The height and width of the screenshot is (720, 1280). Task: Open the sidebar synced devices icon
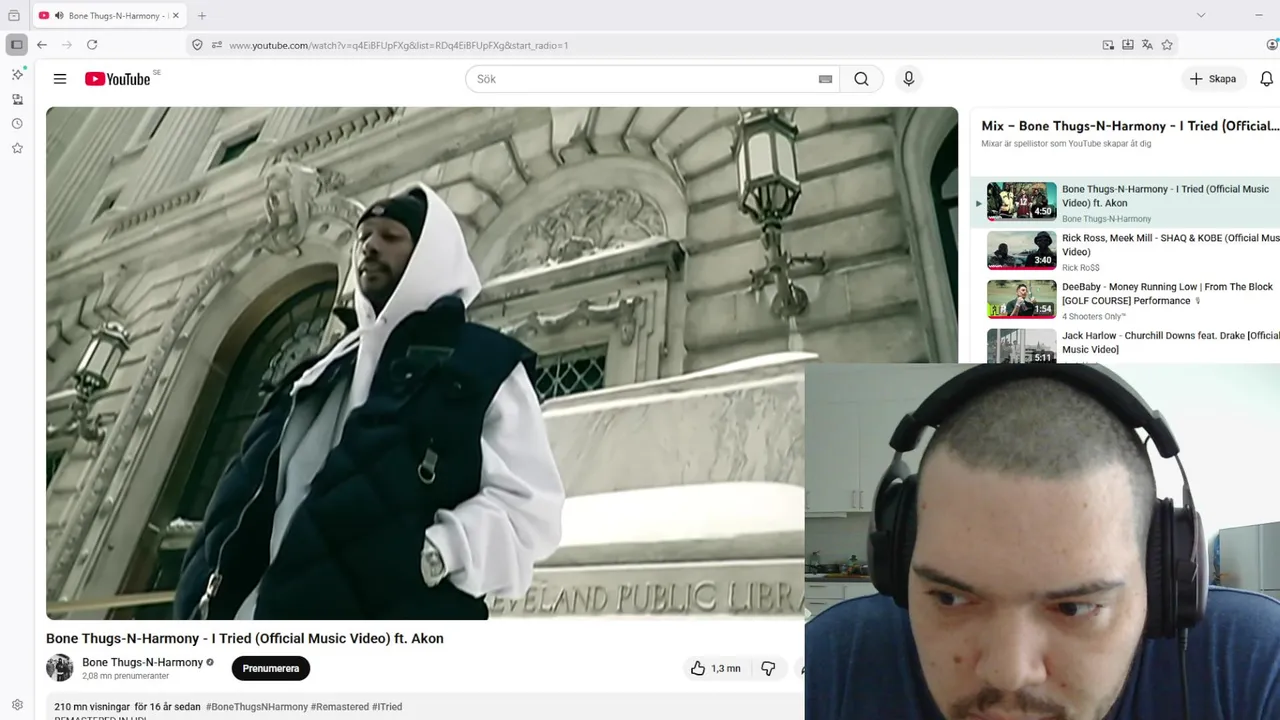click(x=17, y=99)
